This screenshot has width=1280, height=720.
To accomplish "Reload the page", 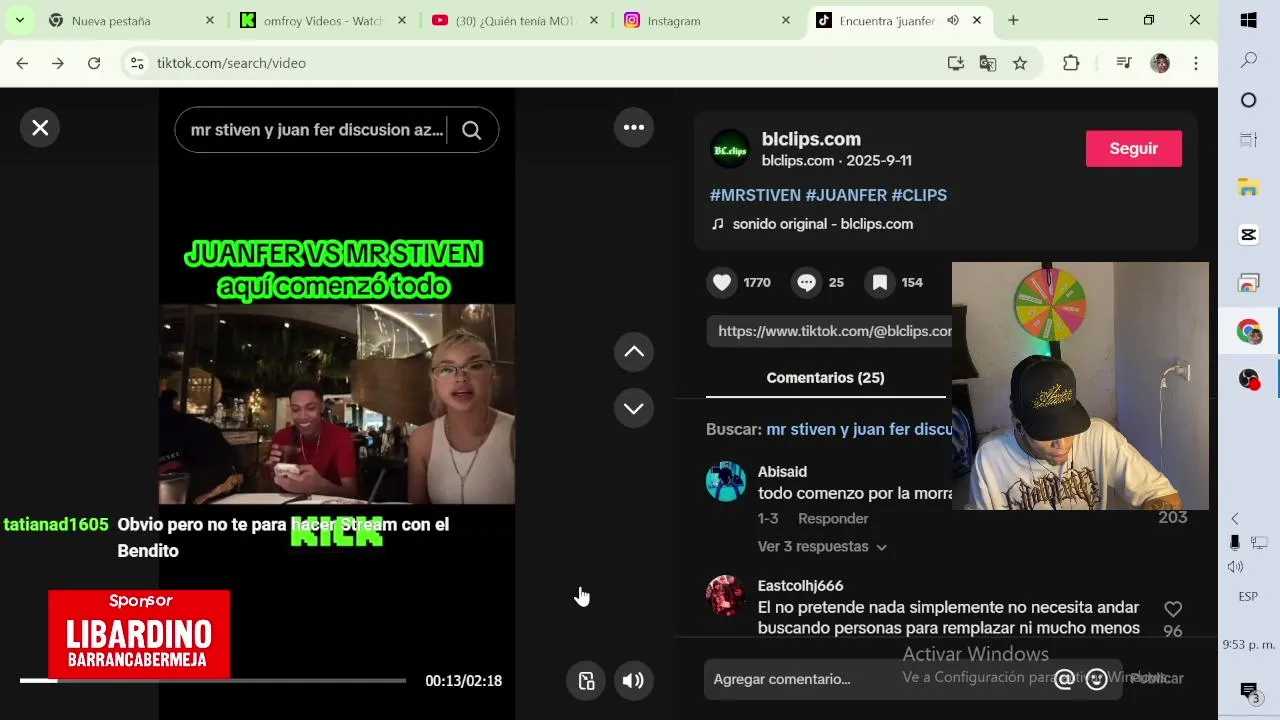I will tap(94, 63).
